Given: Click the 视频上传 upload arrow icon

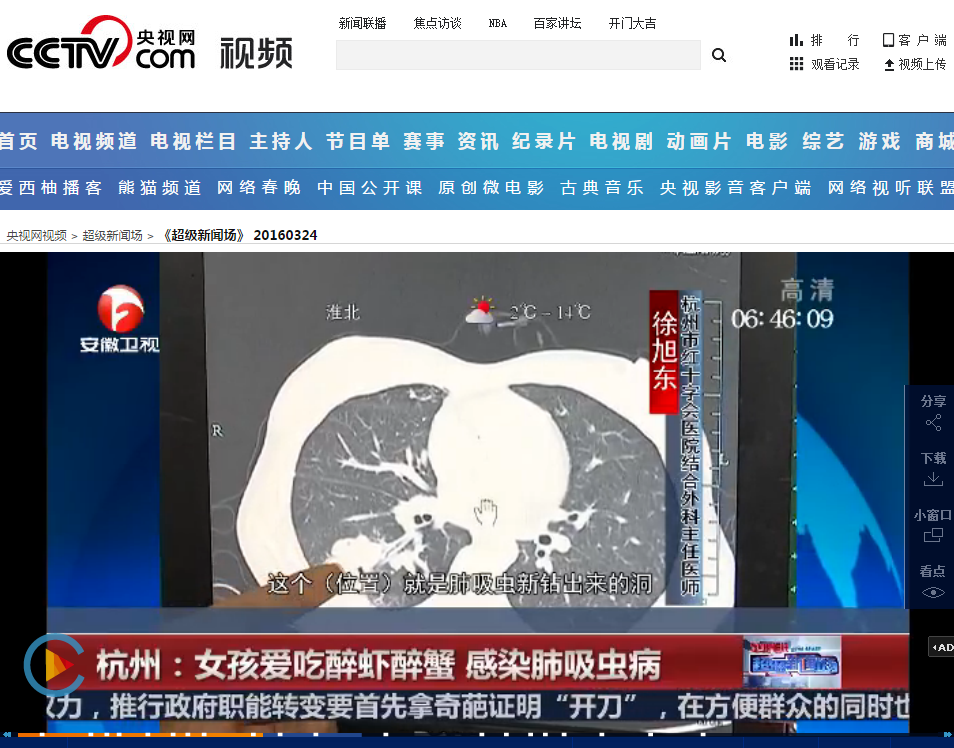Looking at the screenshot, I should (888, 65).
